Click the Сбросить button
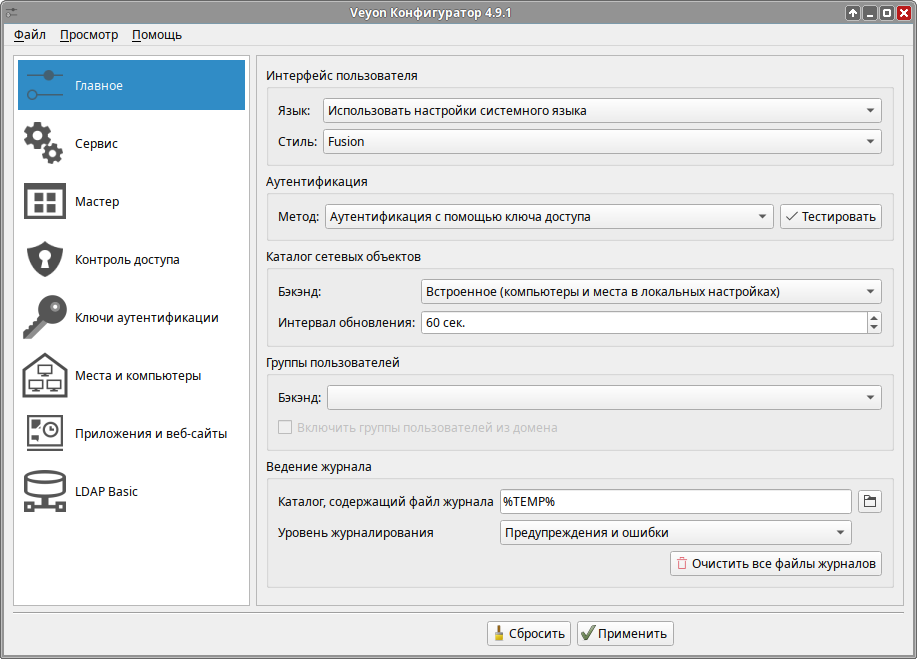 pyautogui.click(x=529, y=633)
